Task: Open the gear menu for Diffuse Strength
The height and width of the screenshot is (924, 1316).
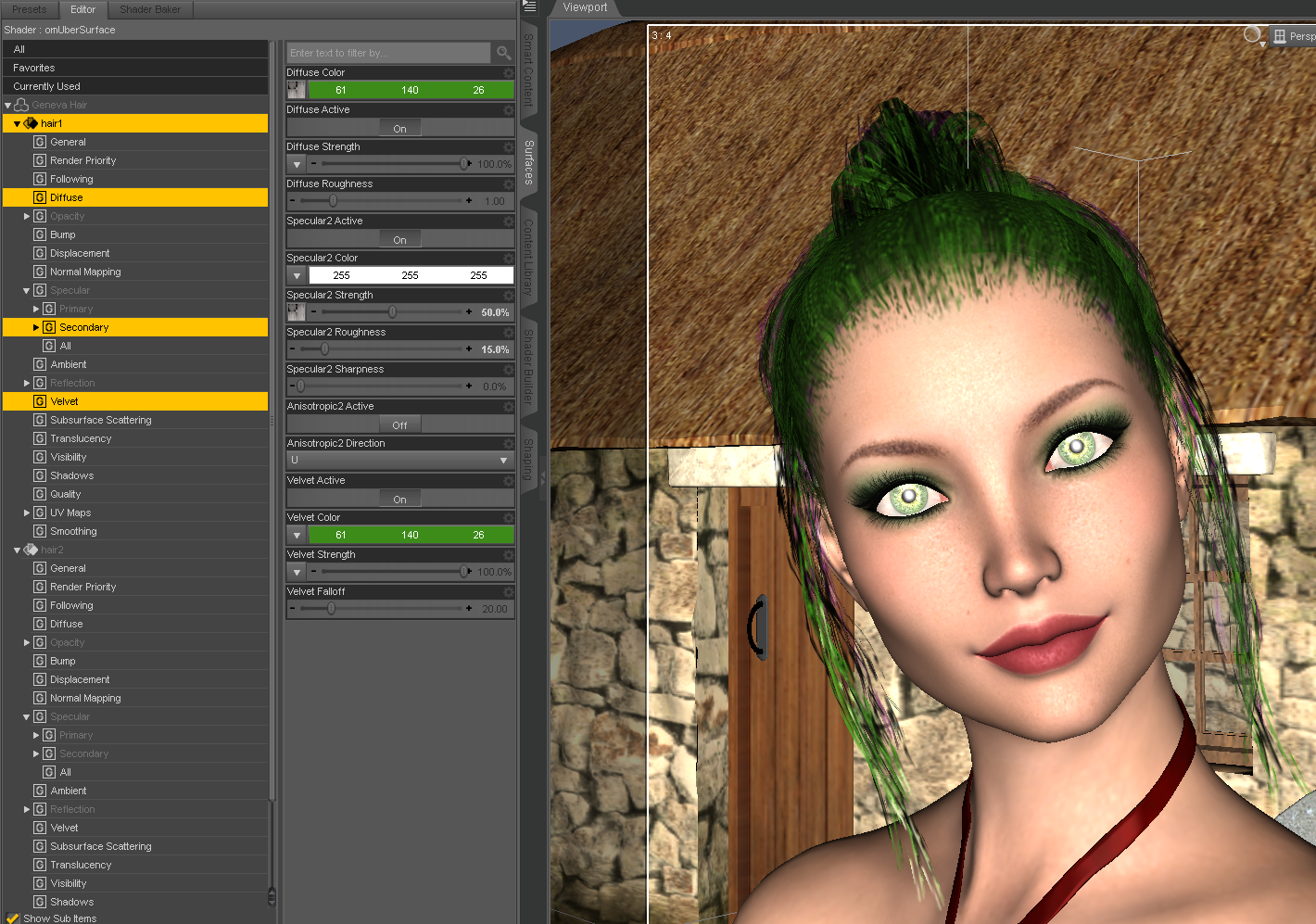Action: (x=509, y=146)
